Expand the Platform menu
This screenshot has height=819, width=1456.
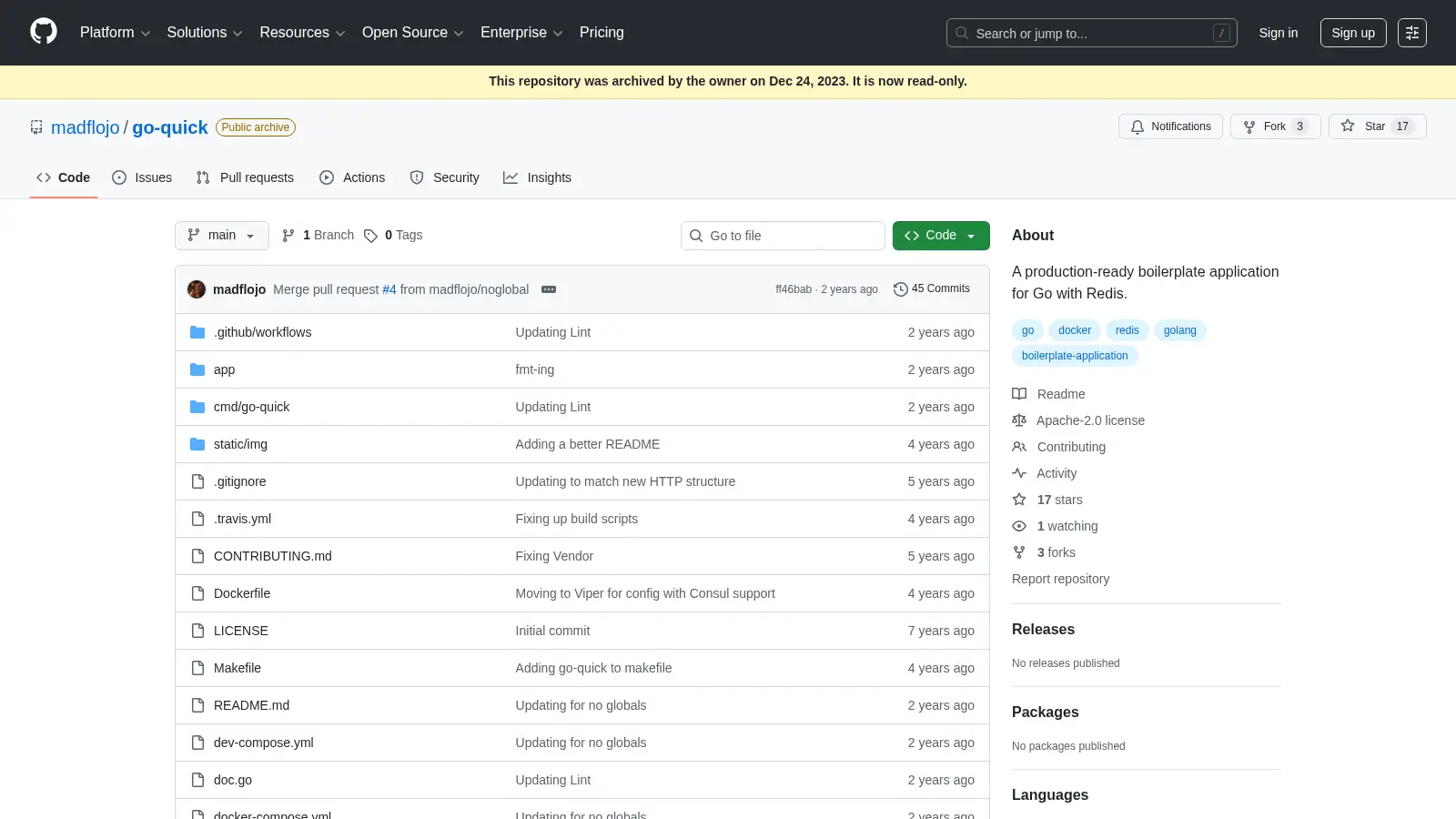click(115, 33)
